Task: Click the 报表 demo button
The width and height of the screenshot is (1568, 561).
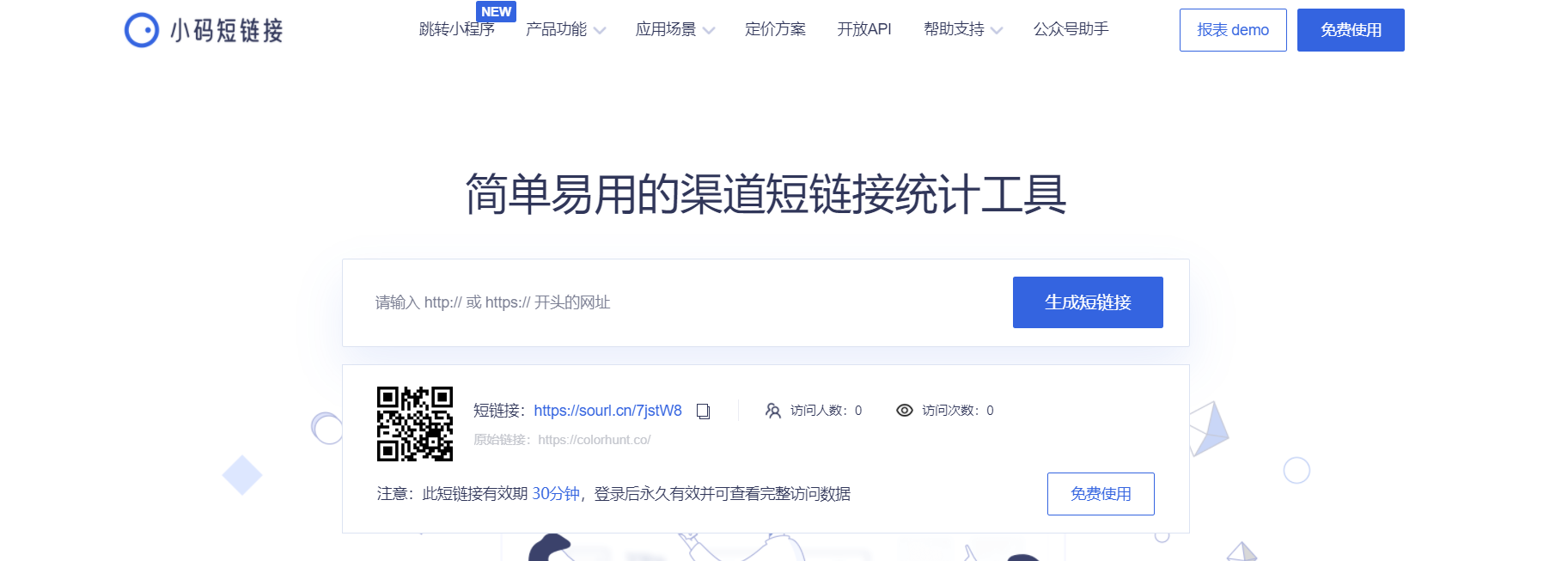Action: (1233, 30)
